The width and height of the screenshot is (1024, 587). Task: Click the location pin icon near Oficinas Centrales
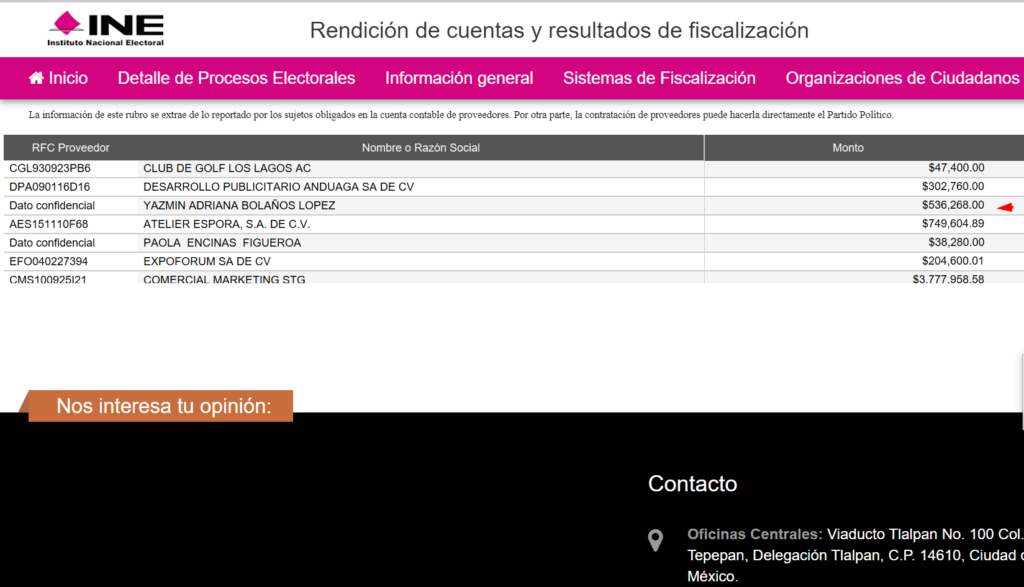655,541
